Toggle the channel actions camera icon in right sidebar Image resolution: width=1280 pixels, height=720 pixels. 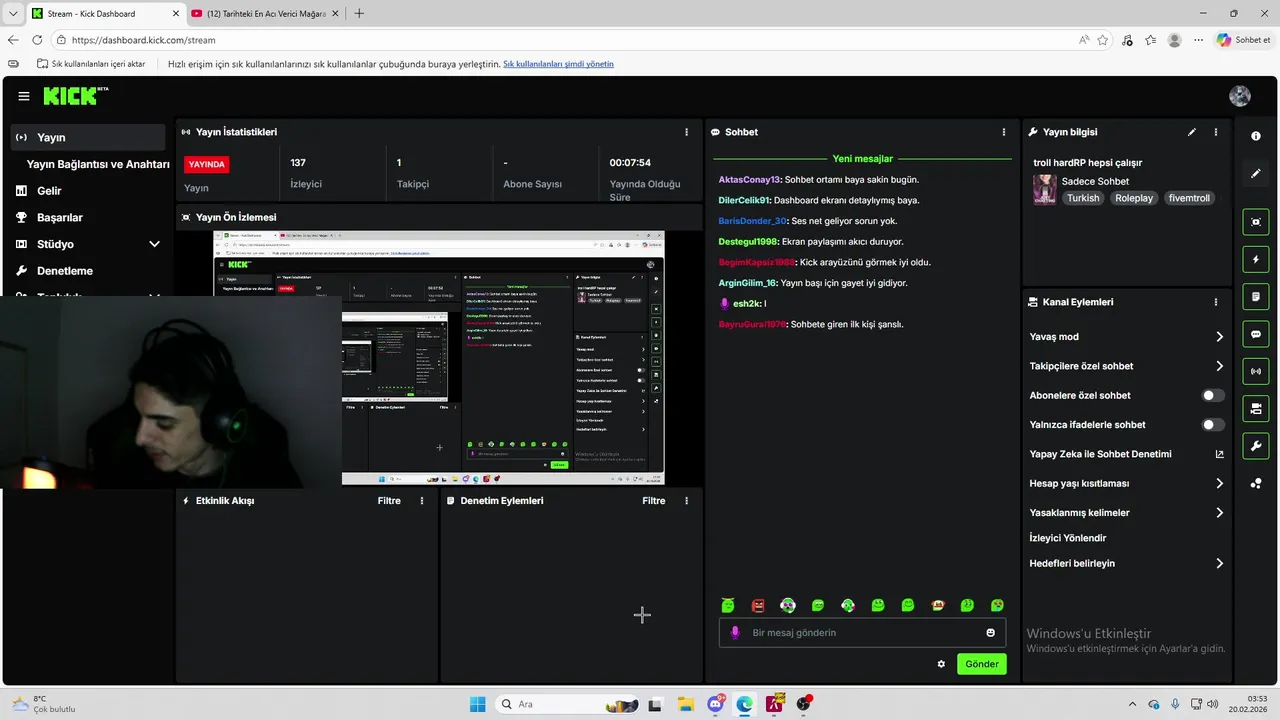(x=1256, y=408)
